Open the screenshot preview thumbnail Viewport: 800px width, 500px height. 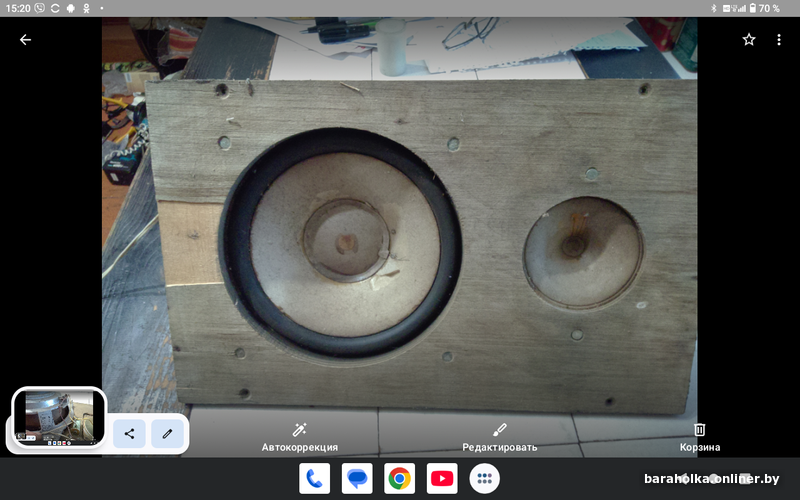tap(59, 416)
